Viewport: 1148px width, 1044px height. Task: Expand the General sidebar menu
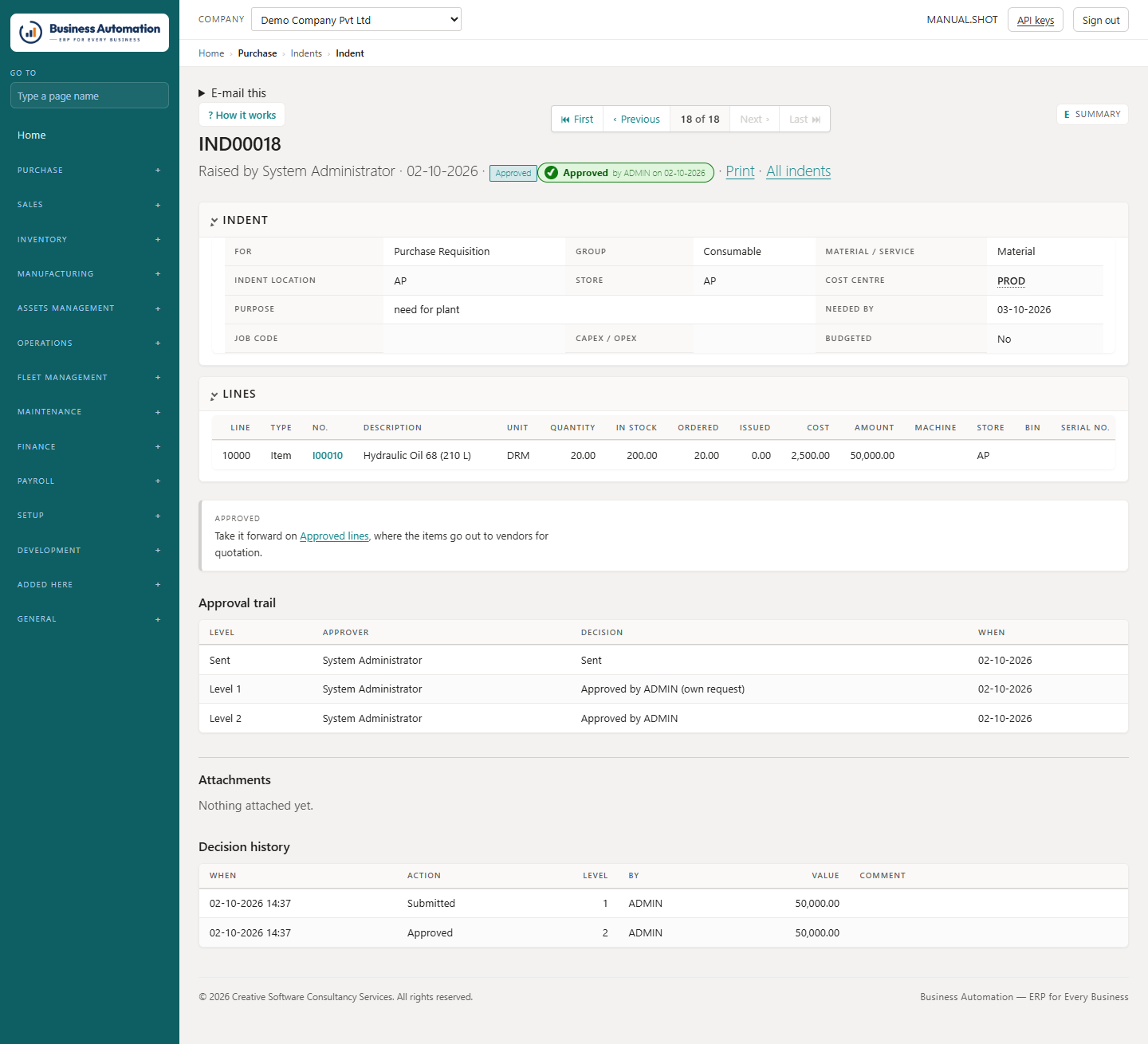89,619
